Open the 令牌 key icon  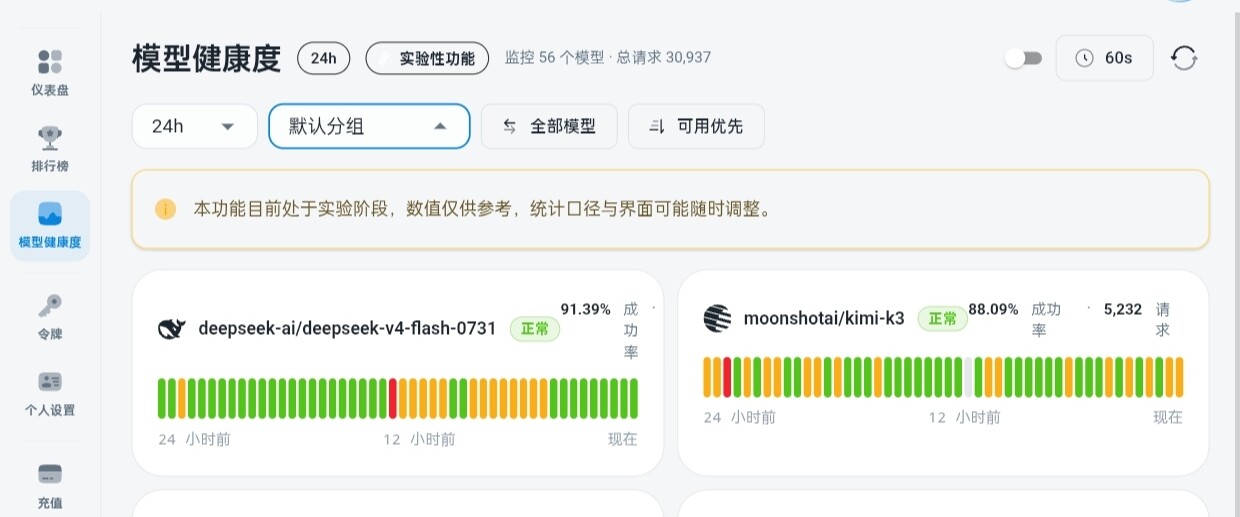50,305
